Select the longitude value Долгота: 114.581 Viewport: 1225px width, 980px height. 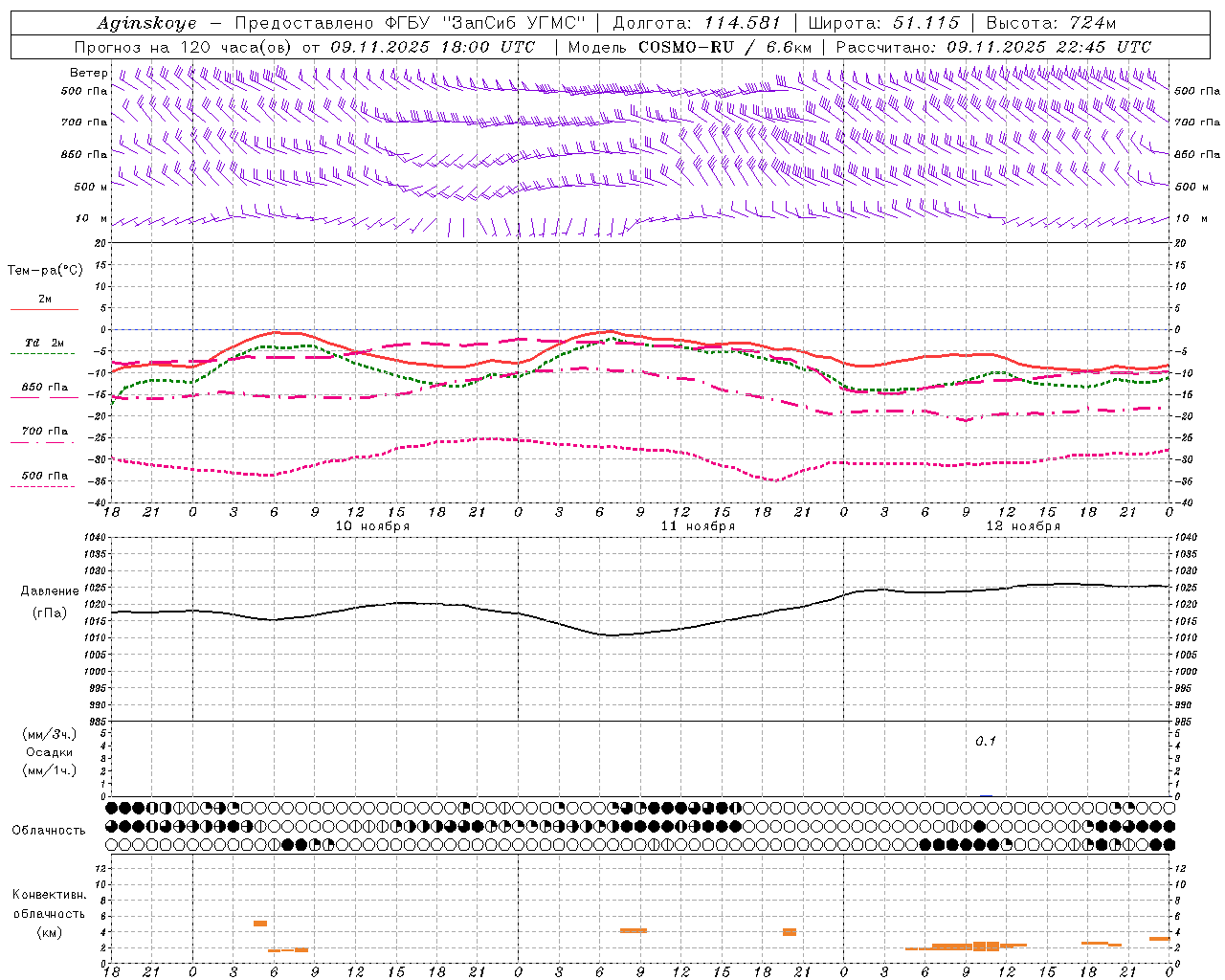click(697, 23)
